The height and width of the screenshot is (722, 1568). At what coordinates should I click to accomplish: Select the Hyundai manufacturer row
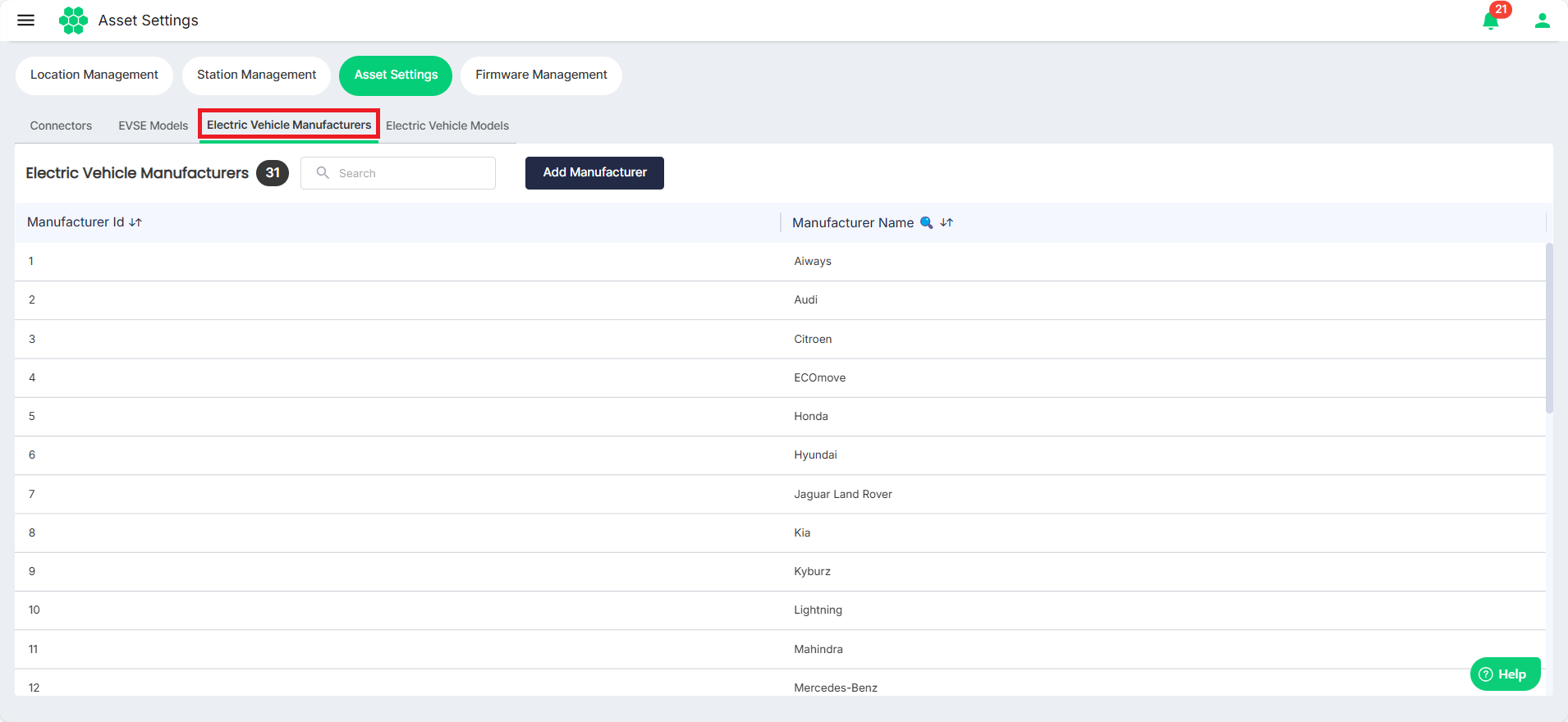pyautogui.click(x=780, y=455)
